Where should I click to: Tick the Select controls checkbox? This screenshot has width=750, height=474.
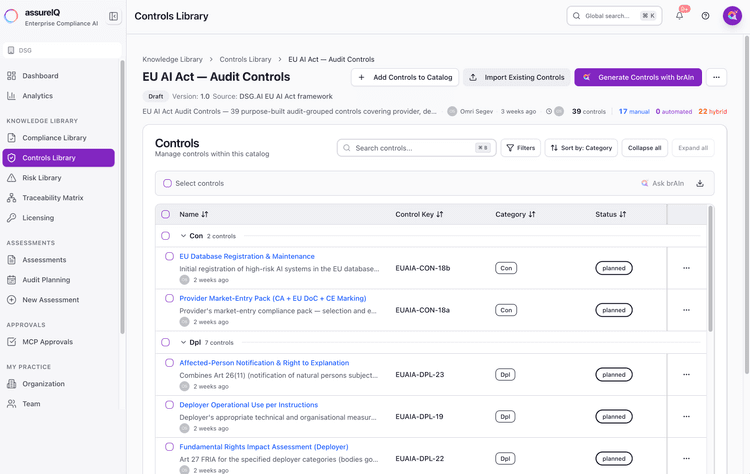167,183
